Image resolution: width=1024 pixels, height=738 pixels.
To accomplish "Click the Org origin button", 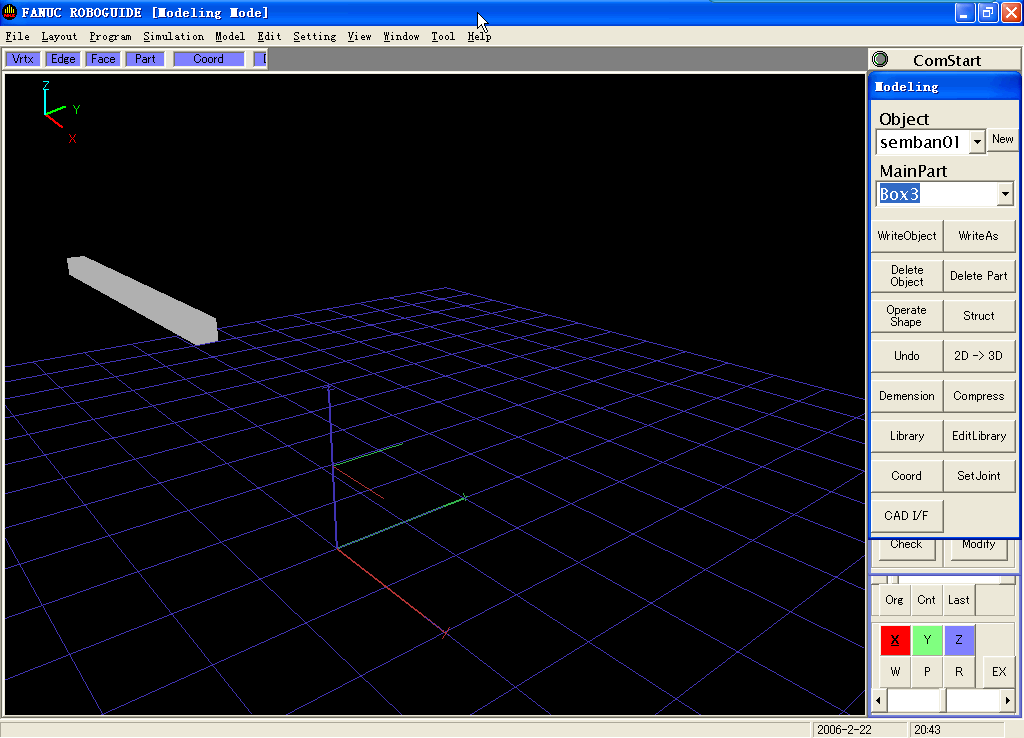I will pos(894,600).
